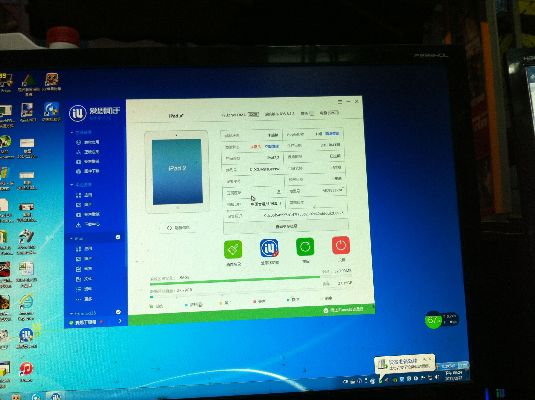Open the files item under iPad section
Image resolution: width=535 pixels, height=400 pixels.
84,279
